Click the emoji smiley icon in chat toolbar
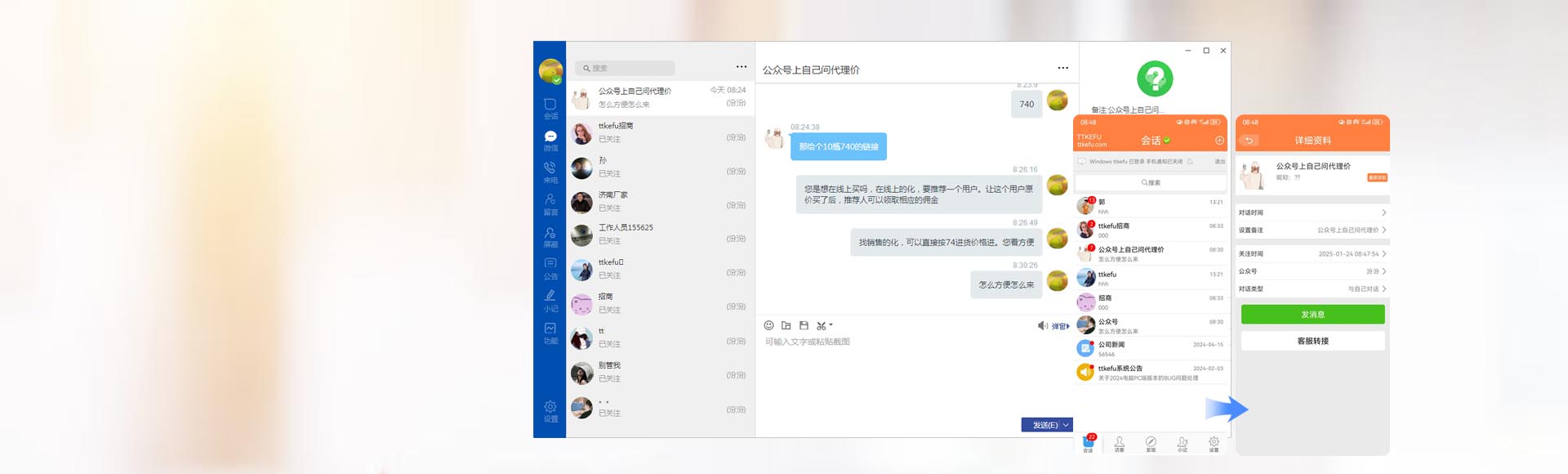 pyautogui.click(x=768, y=325)
